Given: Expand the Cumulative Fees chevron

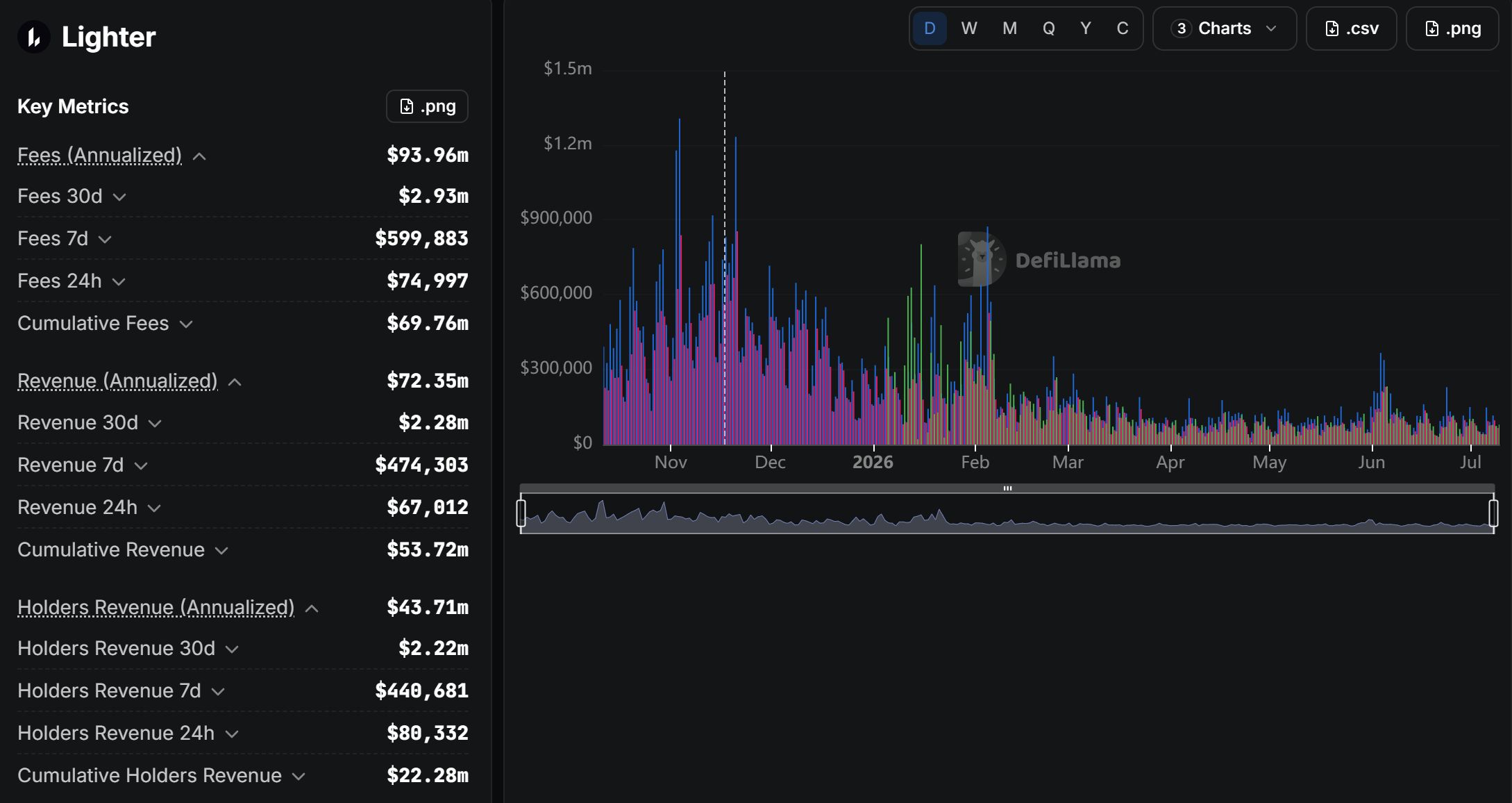Looking at the screenshot, I should click(x=186, y=324).
